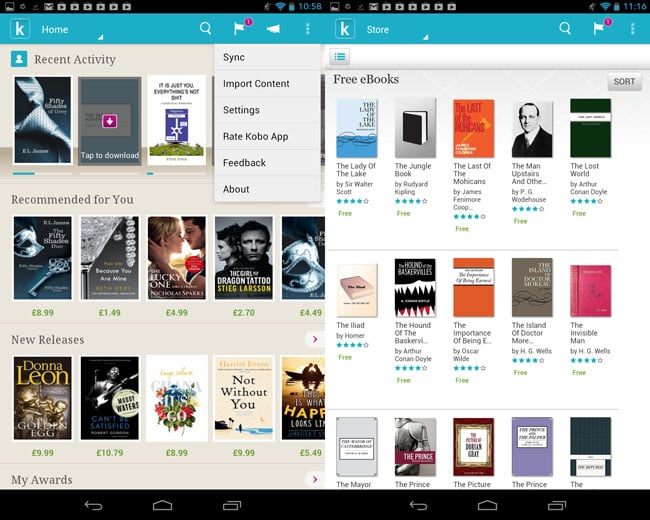Open The Iliad book cover
The width and height of the screenshot is (650, 520).
click(357, 291)
